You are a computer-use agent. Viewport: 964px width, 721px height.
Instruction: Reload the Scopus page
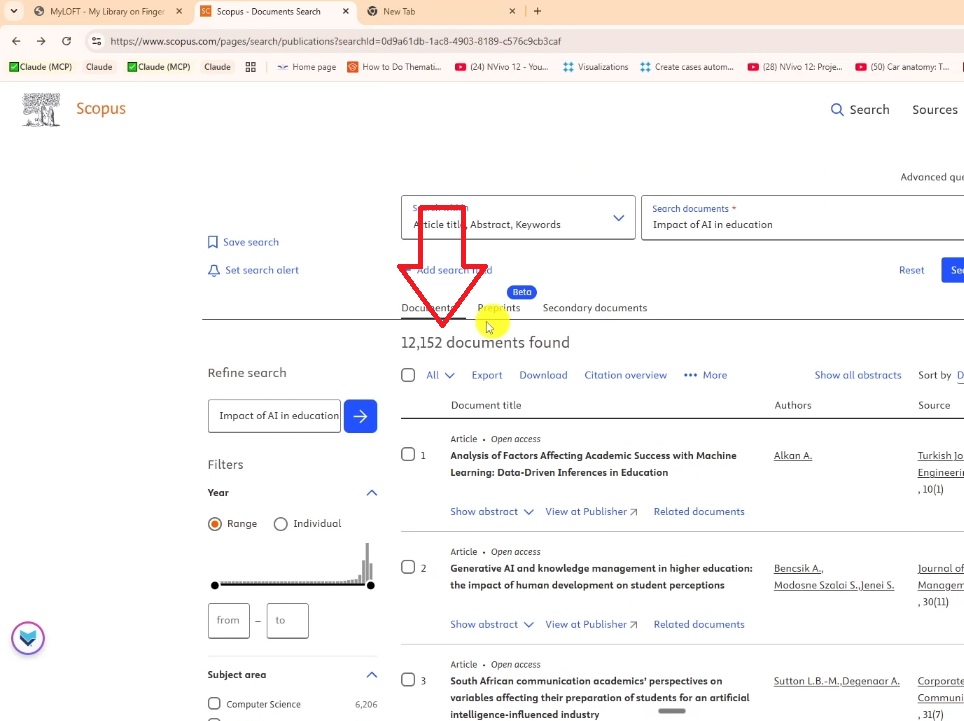tap(66, 41)
